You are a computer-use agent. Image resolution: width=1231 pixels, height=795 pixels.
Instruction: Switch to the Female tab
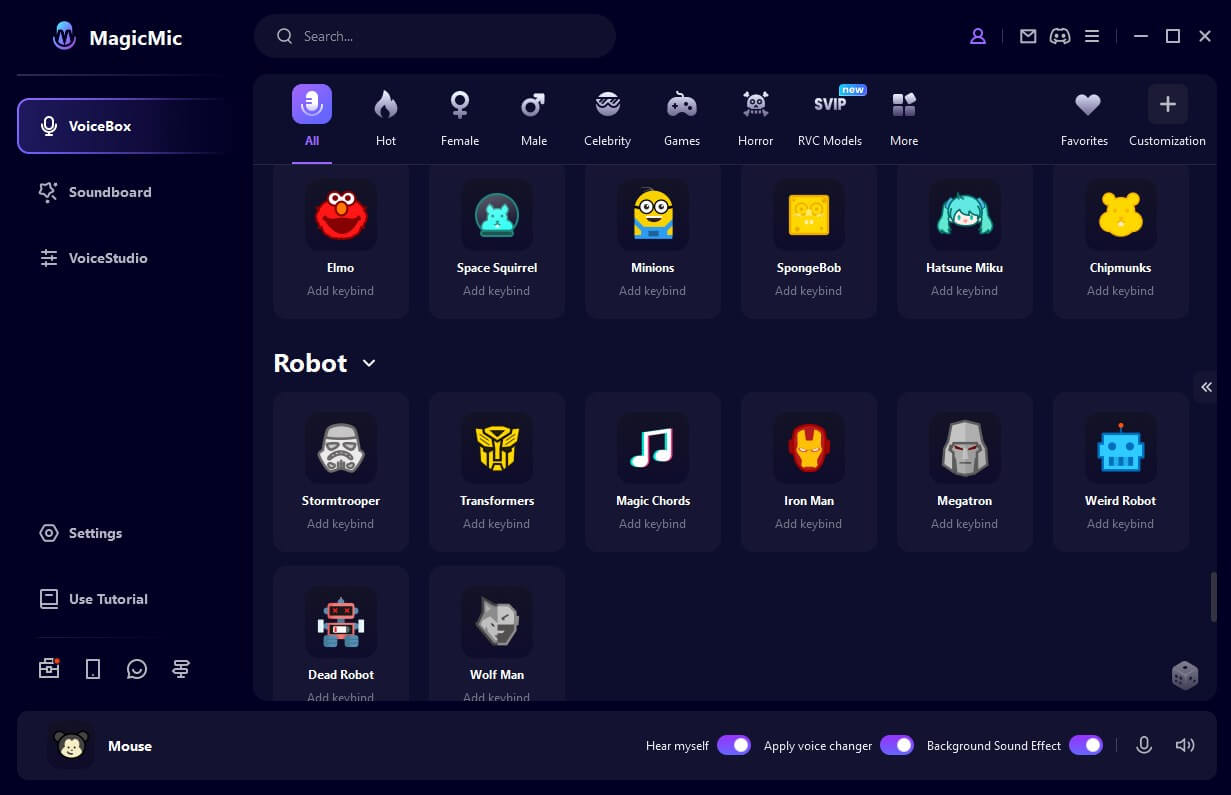coord(460,116)
